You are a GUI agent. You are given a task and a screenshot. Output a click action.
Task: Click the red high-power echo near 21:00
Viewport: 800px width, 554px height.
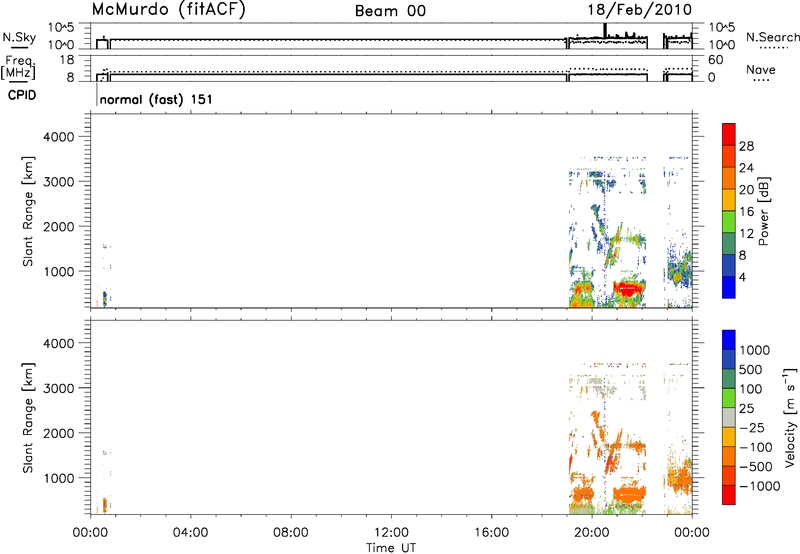[x=628, y=289]
